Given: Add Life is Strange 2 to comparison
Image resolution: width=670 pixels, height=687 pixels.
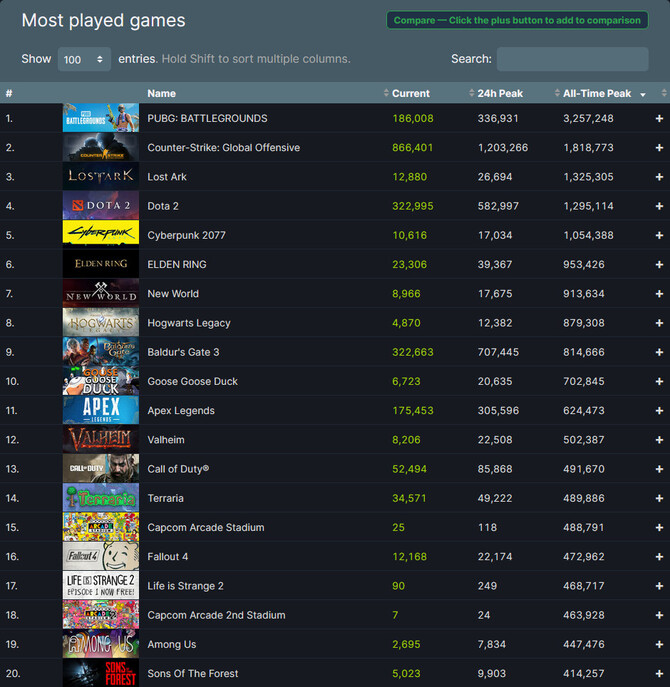Looking at the screenshot, I should [659, 586].
